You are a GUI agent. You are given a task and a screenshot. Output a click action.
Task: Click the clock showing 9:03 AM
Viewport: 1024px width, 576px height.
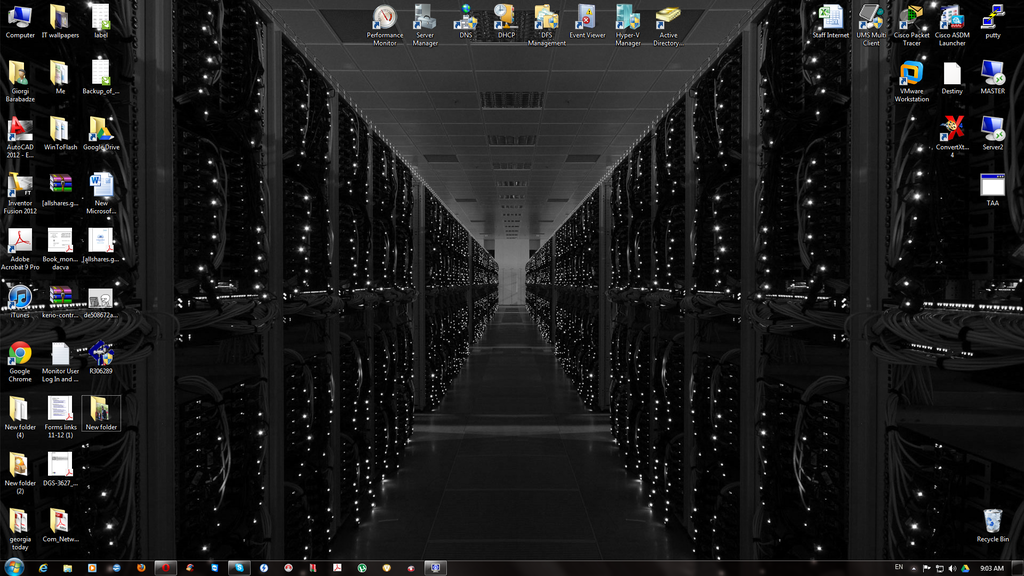[x=991, y=568]
